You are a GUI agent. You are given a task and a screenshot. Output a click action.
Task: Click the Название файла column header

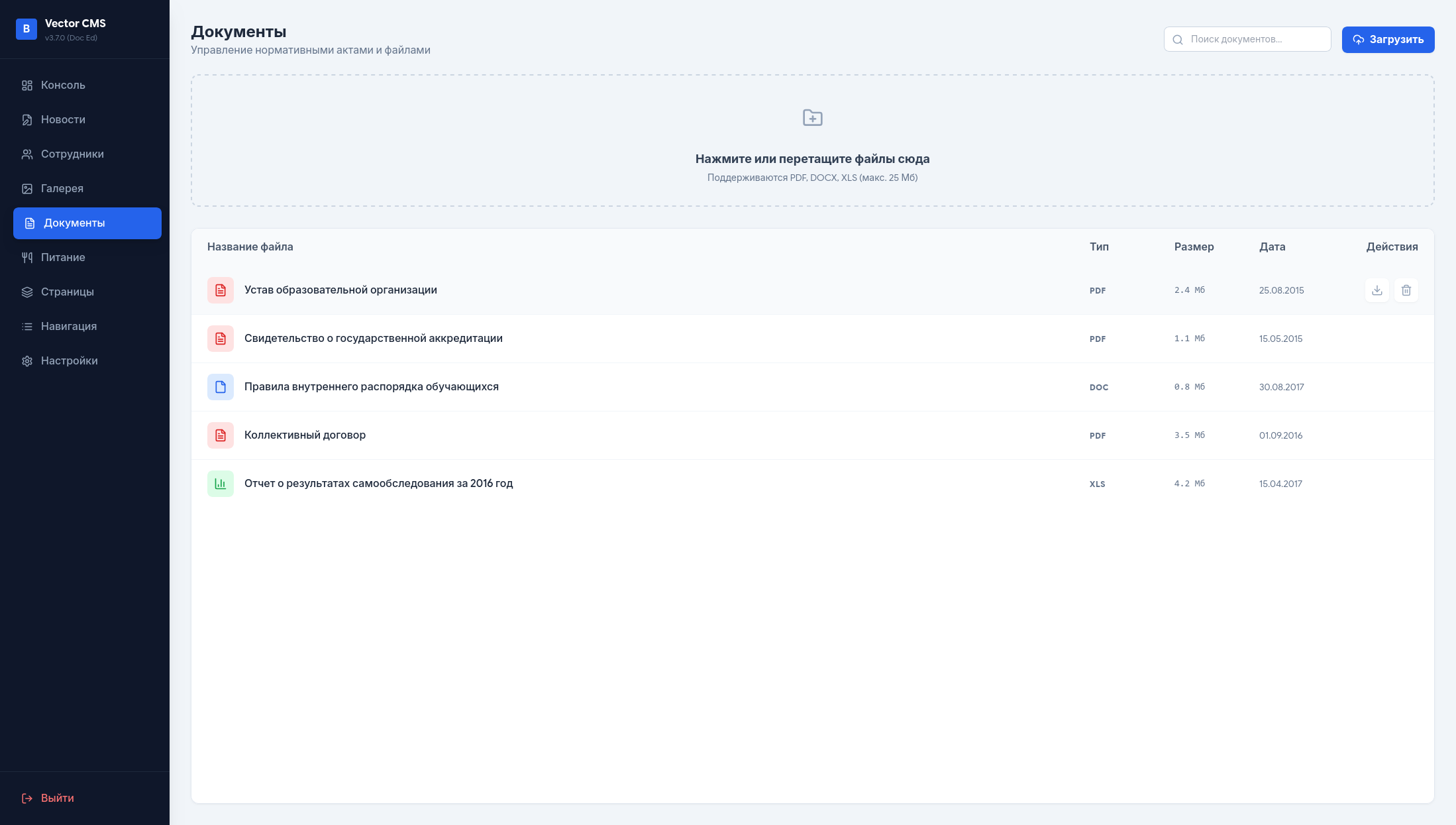pyautogui.click(x=250, y=247)
